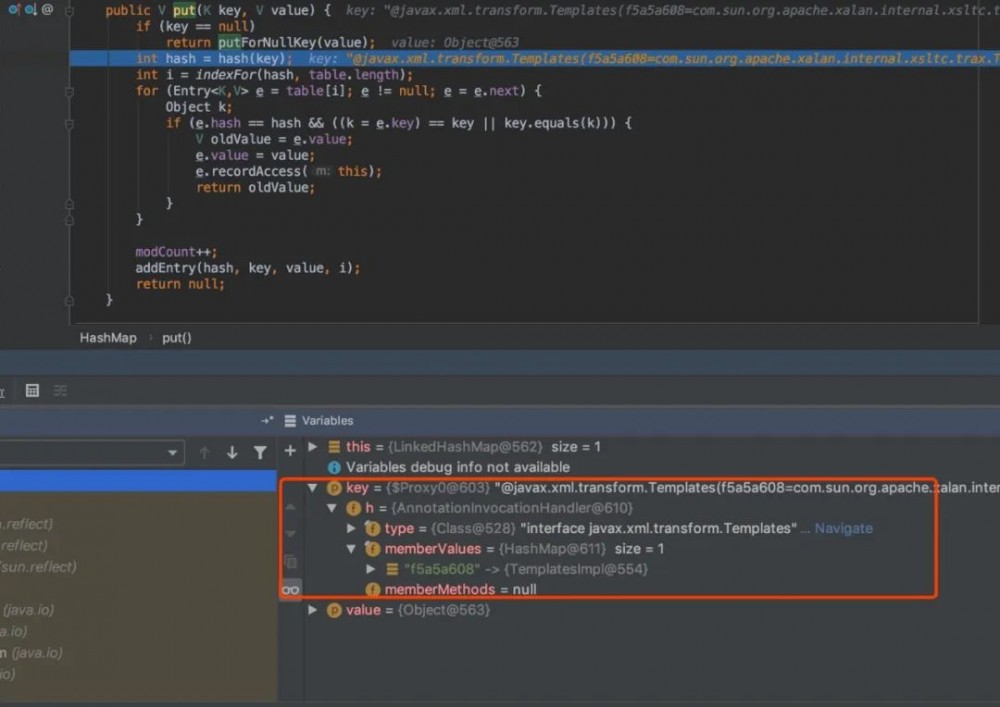Click the HashMap breadcrumb item
The height and width of the screenshot is (707, 1000).
click(108, 337)
